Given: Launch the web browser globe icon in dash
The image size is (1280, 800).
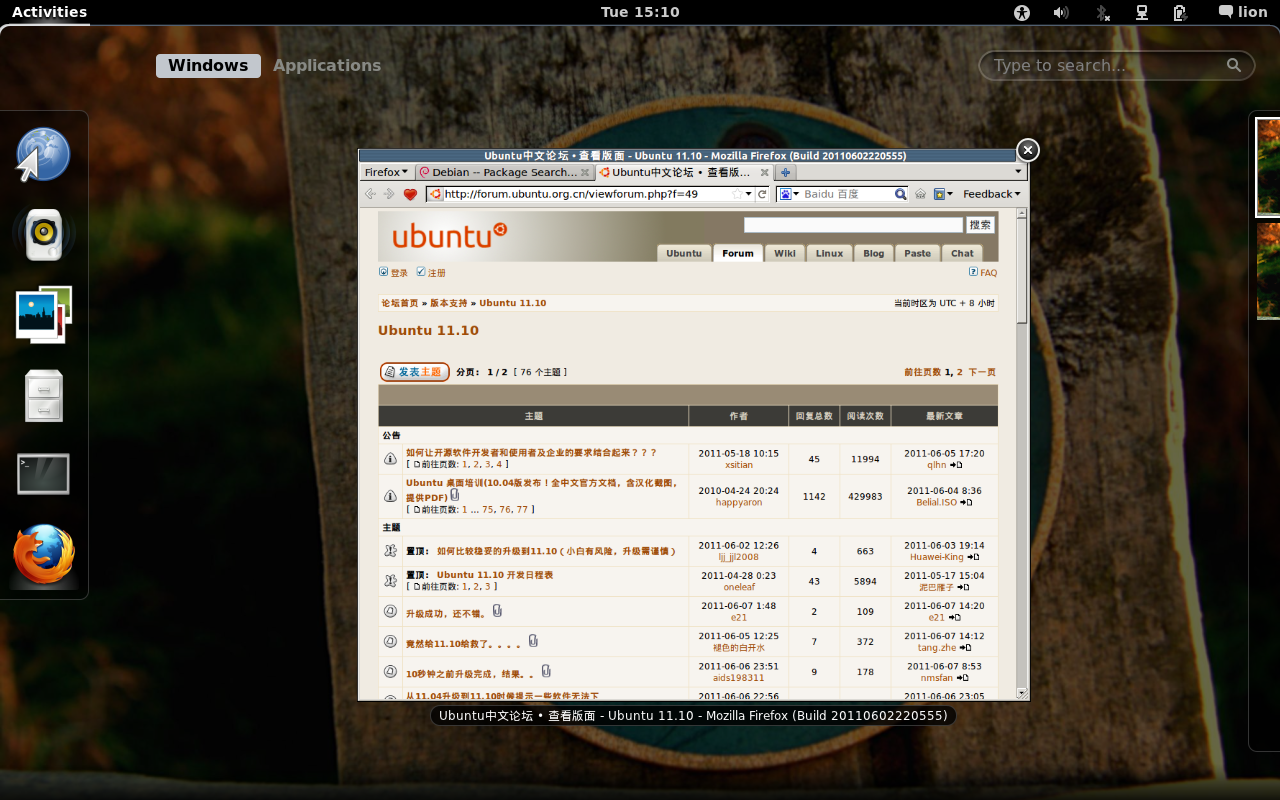Looking at the screenshot, I should click(43, 155).
